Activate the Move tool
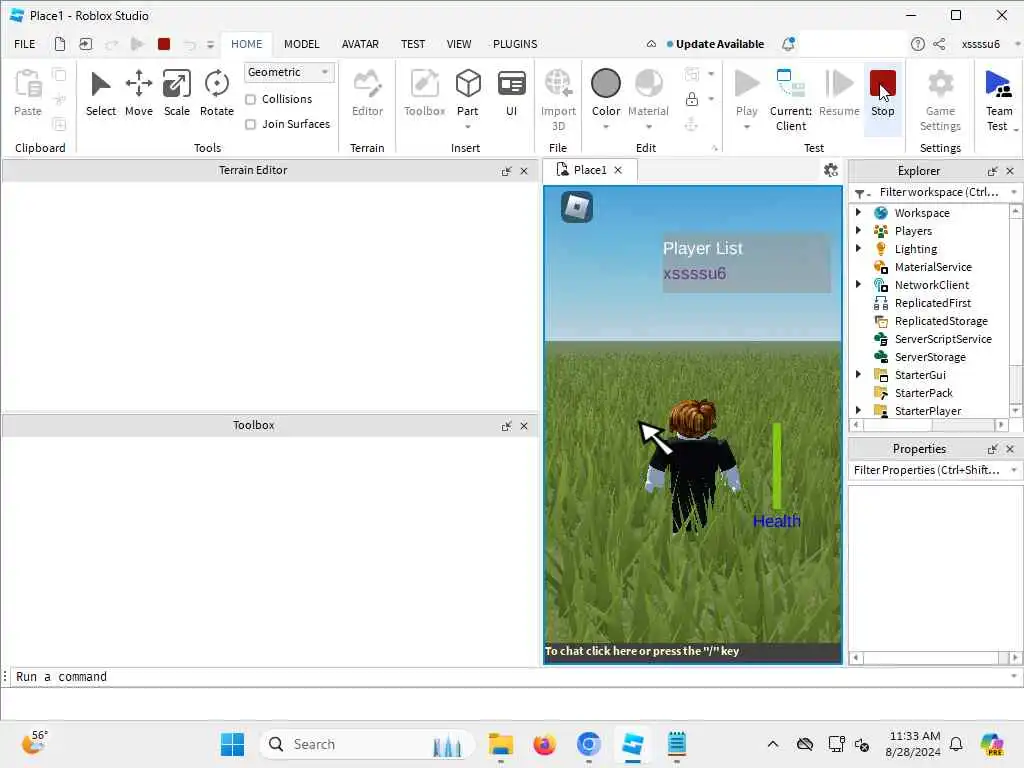 click(138, 93)
